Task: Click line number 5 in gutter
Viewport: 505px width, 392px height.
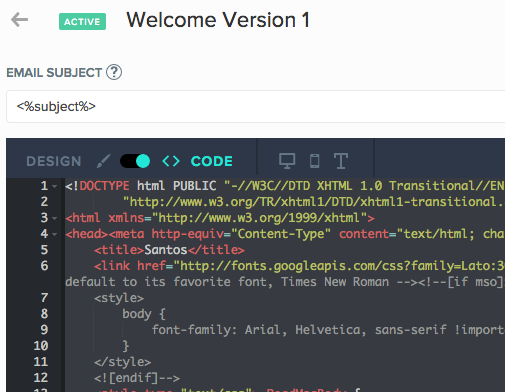Action: pos(44,250)
